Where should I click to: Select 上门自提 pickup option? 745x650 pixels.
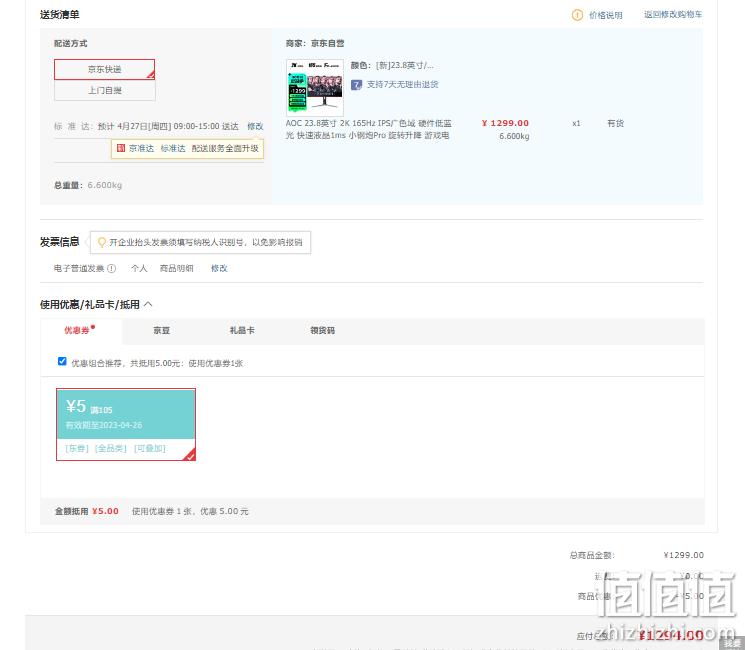(x=105, y=90)
